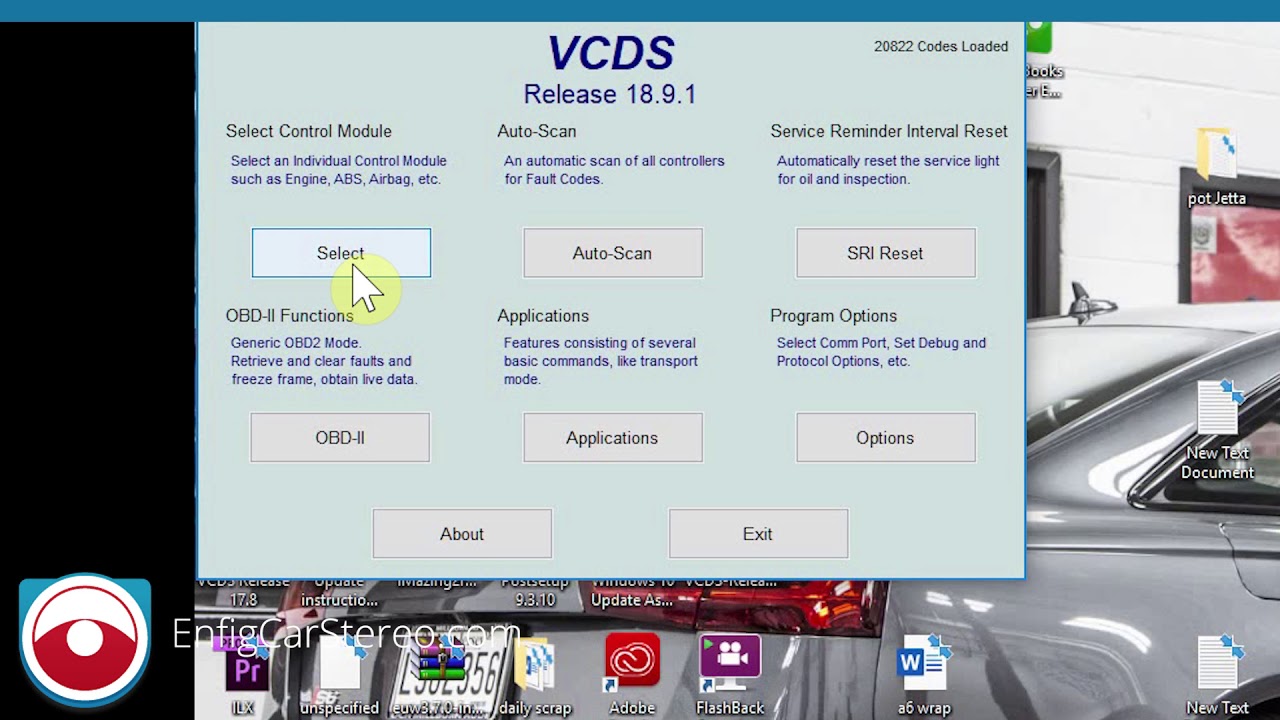Click the '20822 Codes Loaded' status text
The height and width of the screenshot is (720, 1280).
coord(941,46)
